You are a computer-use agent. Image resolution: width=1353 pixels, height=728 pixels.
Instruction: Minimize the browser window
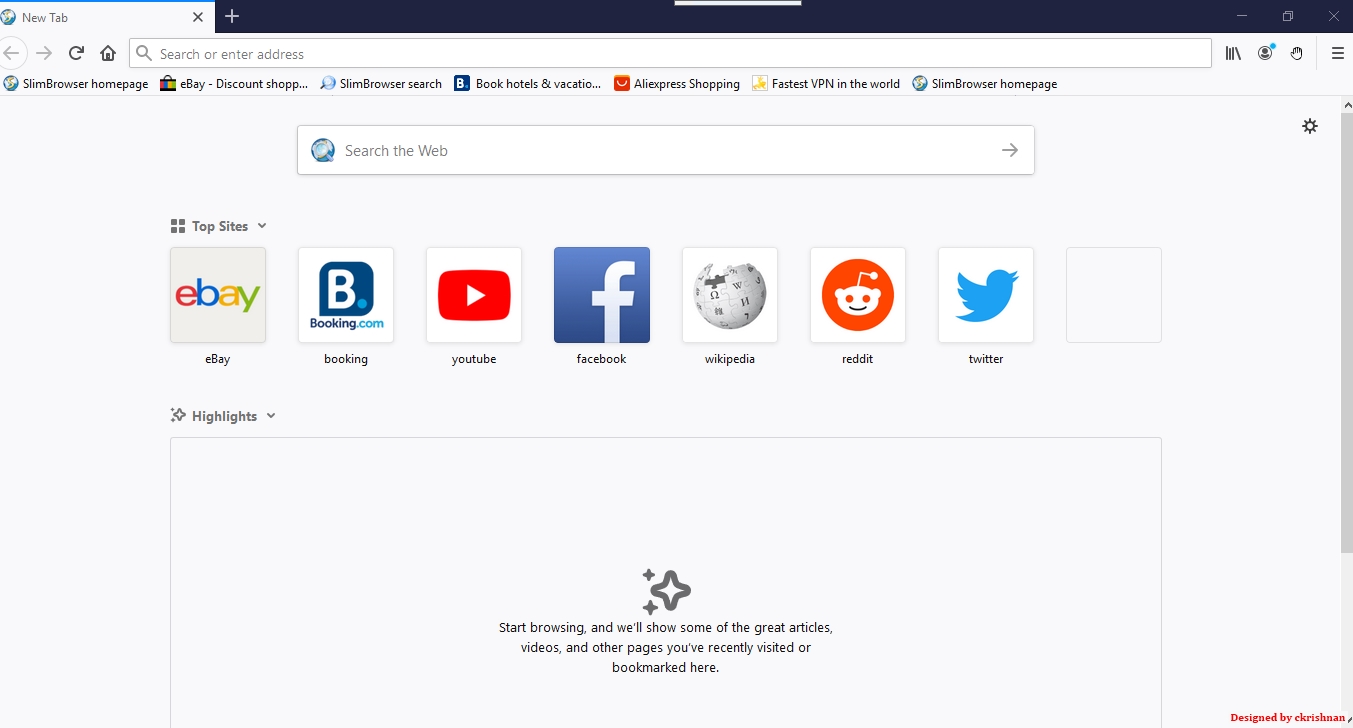[1242, 16]
